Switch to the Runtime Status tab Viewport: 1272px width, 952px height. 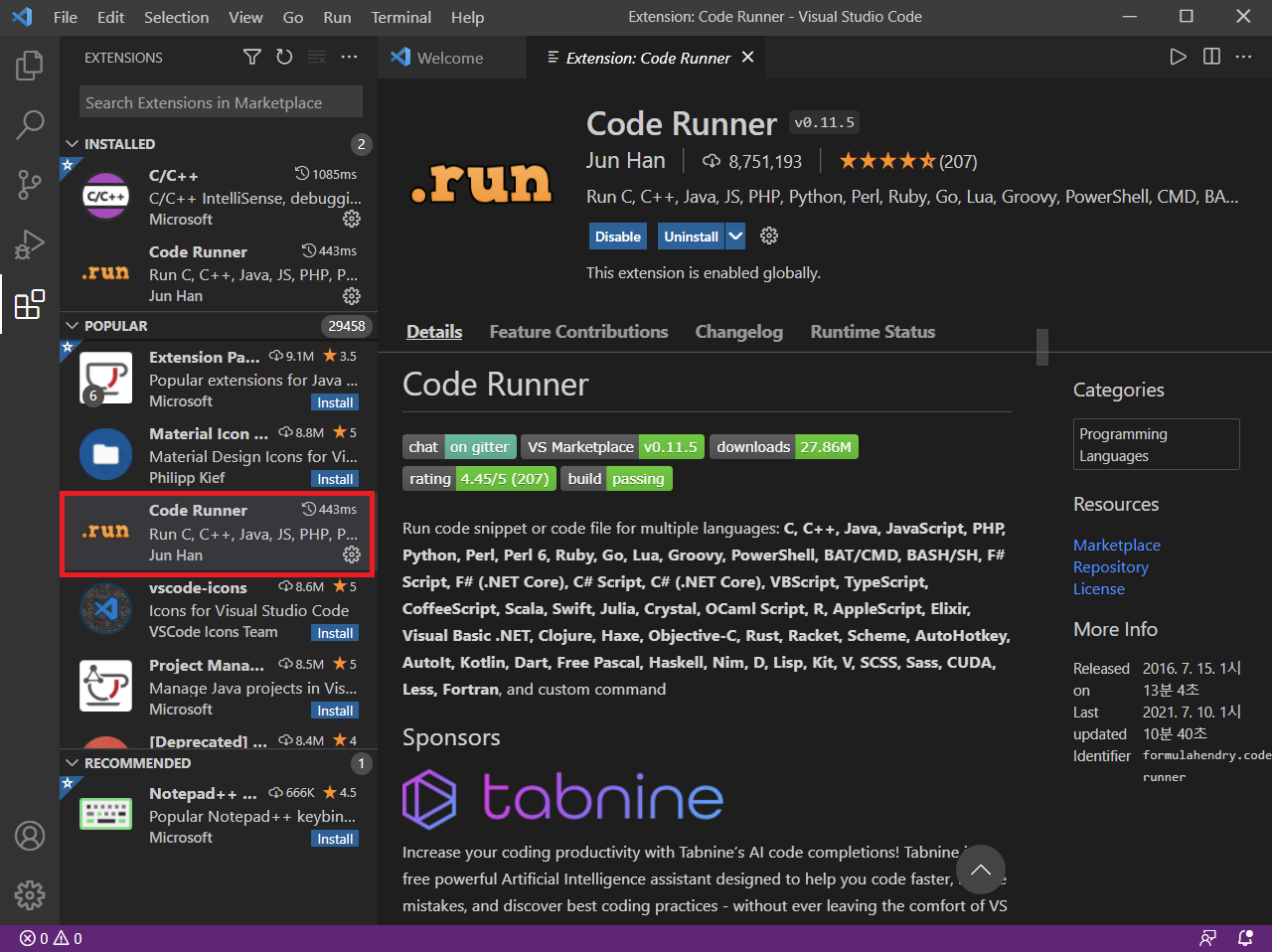(873, 332)
